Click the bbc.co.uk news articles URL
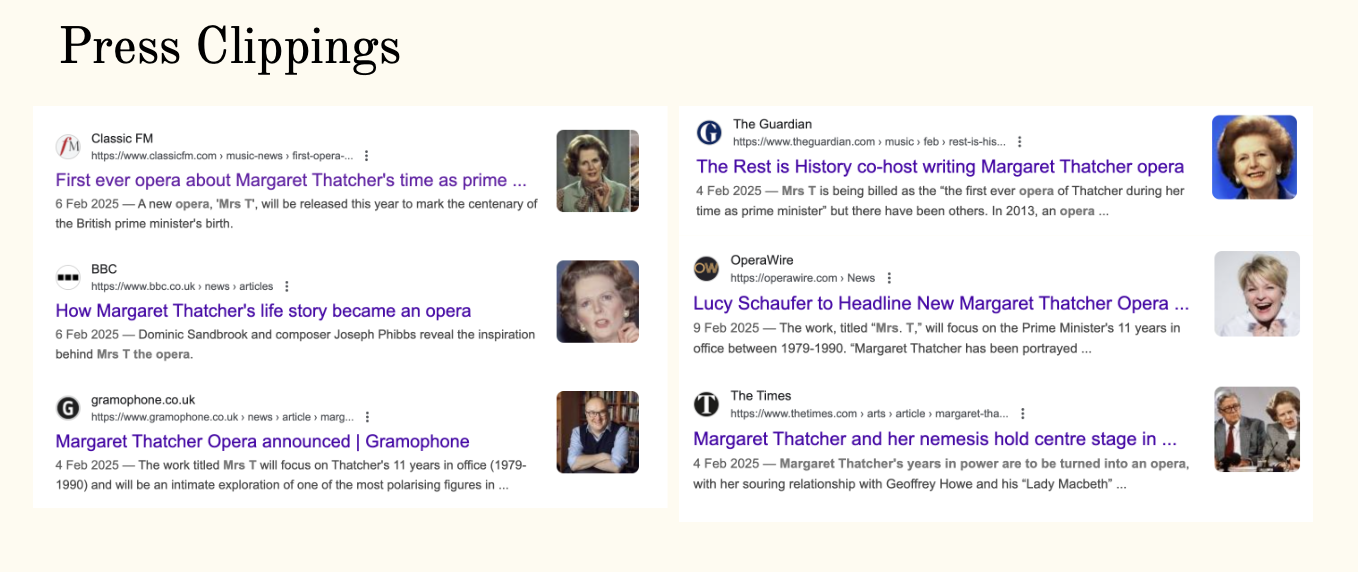The image size is (1358, 572). coord(182,287)
